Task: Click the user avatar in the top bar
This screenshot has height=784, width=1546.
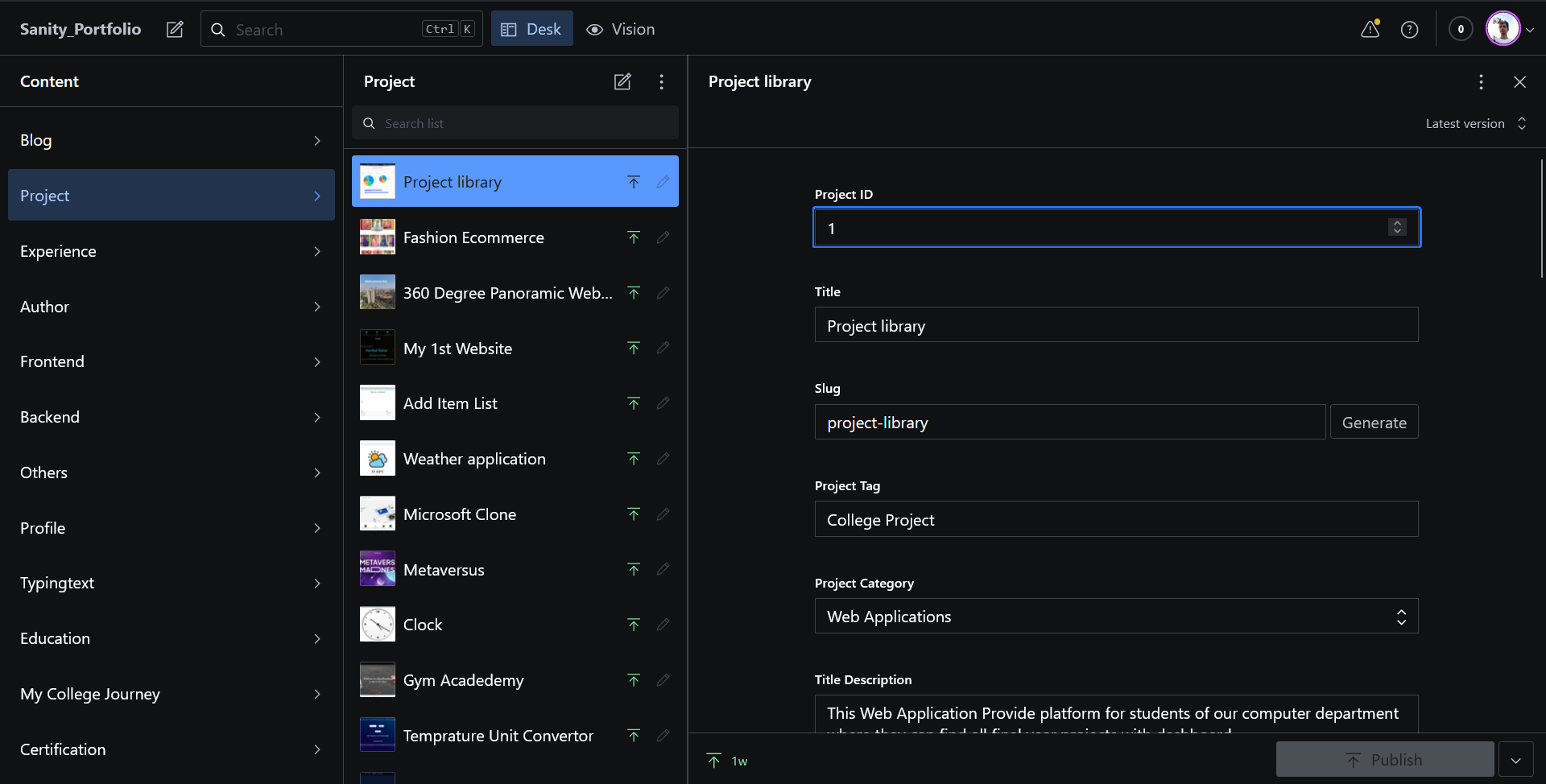Action: [x=1503, y=30]
